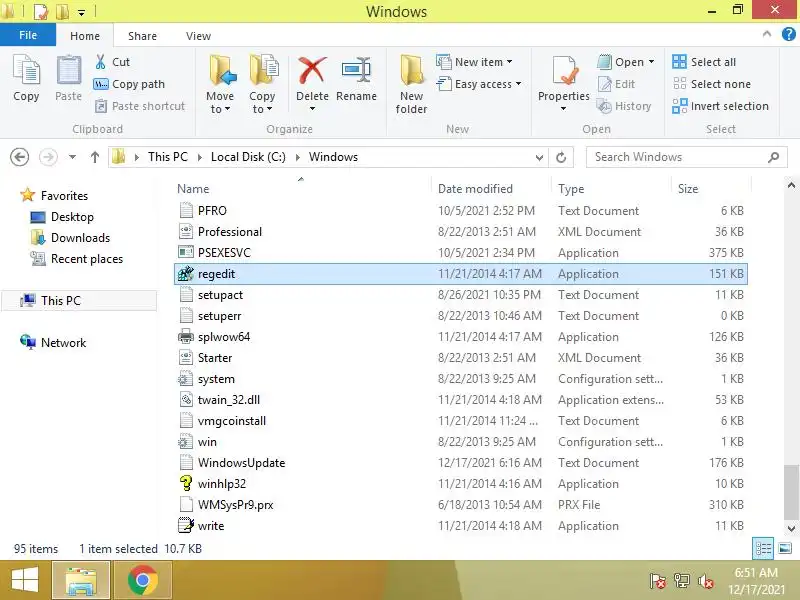Select the WindowsUpdate text document
This screenshot has width=800, height=600.
[x=461, y=463]
